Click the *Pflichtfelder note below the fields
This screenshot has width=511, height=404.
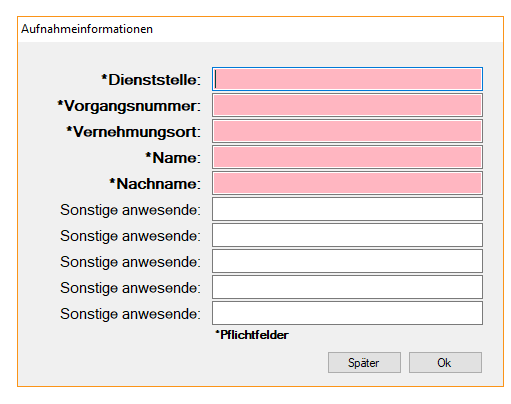pyautogui.click(x=252, y=335)
